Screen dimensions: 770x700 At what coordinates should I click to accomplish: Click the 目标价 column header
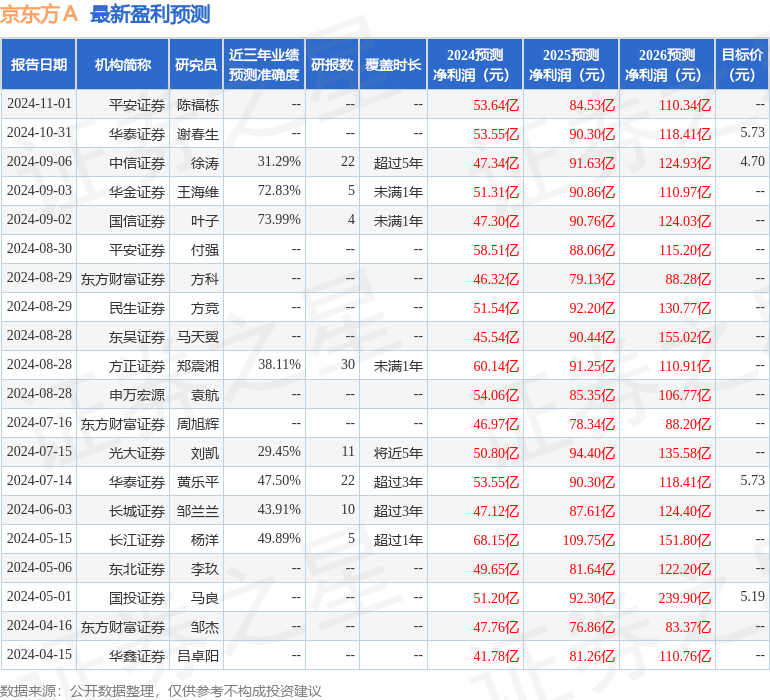point(742,64)
